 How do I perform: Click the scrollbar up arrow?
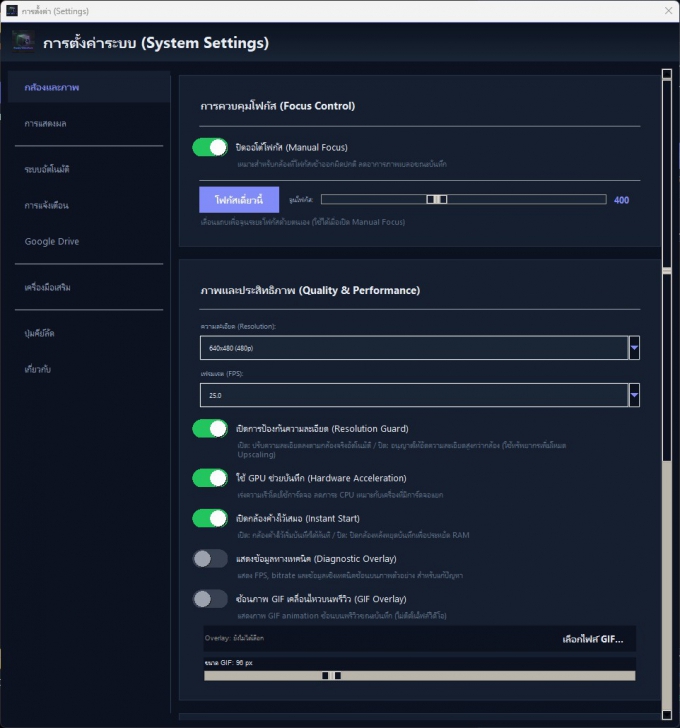tap(667, 74)
